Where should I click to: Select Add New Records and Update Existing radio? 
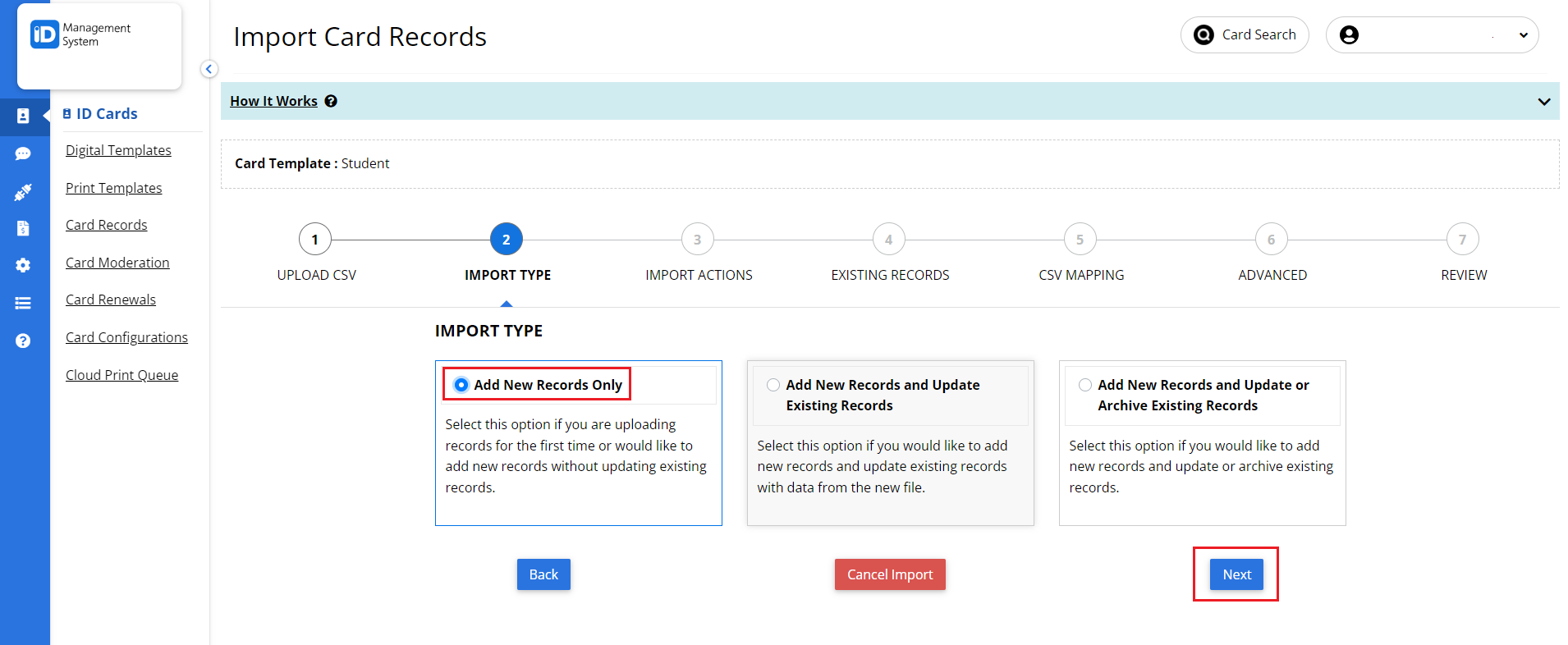coord(773,385)
